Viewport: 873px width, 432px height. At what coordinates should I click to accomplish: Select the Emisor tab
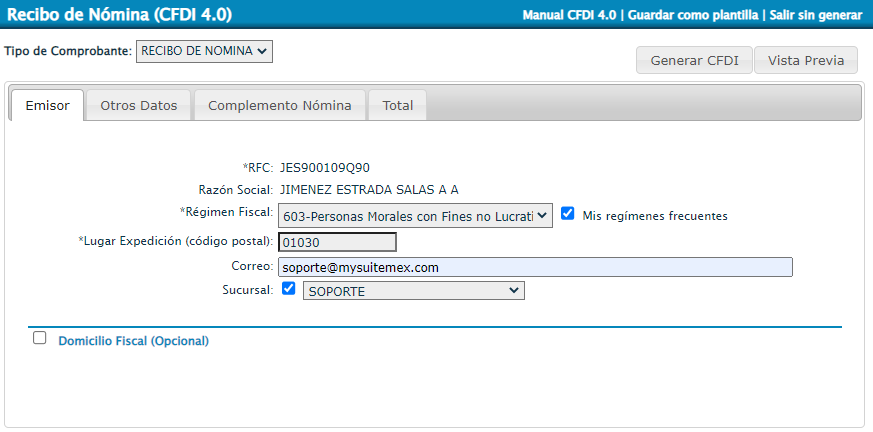click(x=47, y=105)
